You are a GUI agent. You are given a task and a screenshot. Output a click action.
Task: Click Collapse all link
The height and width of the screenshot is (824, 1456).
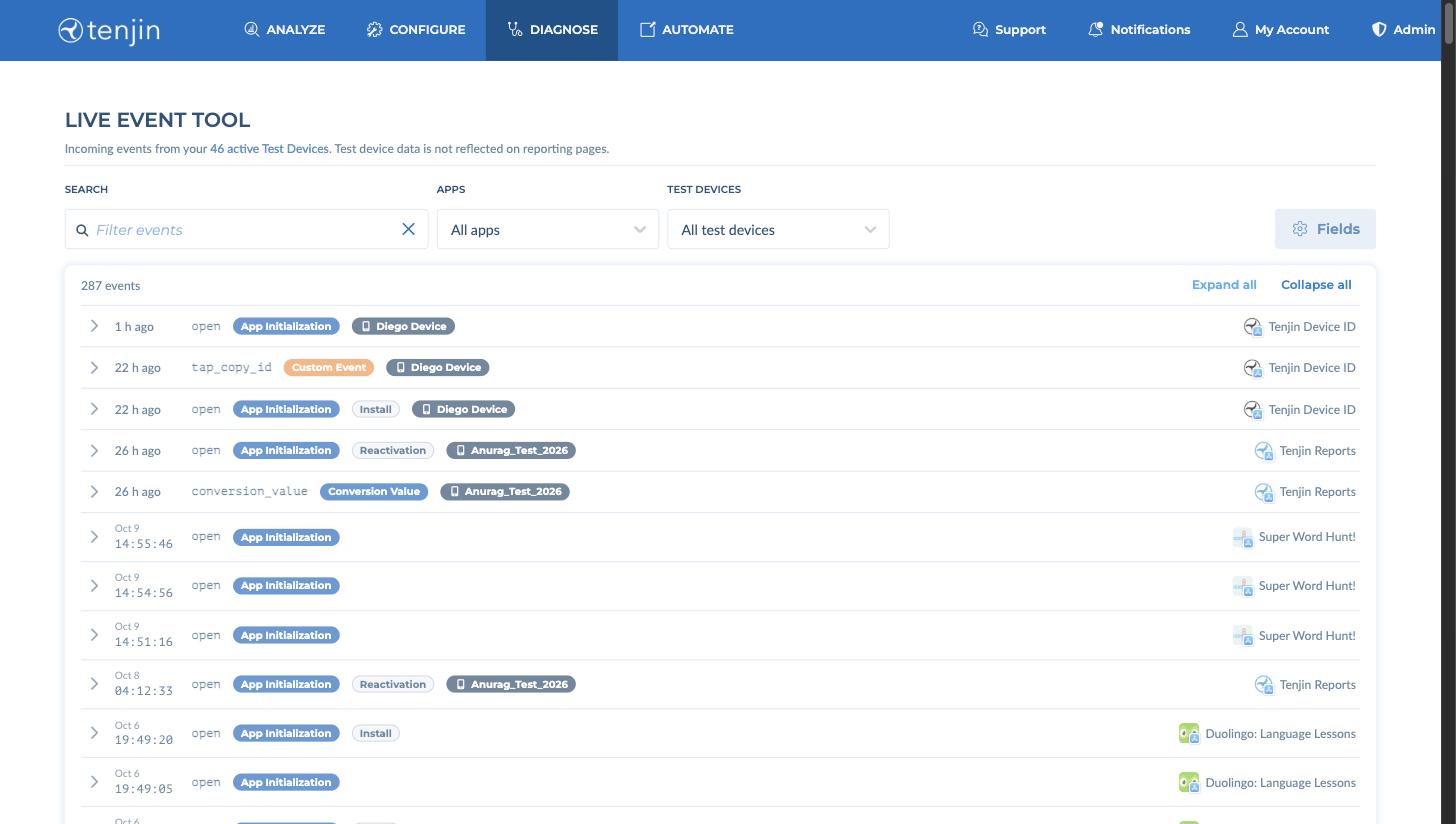tap(1316, 285)
